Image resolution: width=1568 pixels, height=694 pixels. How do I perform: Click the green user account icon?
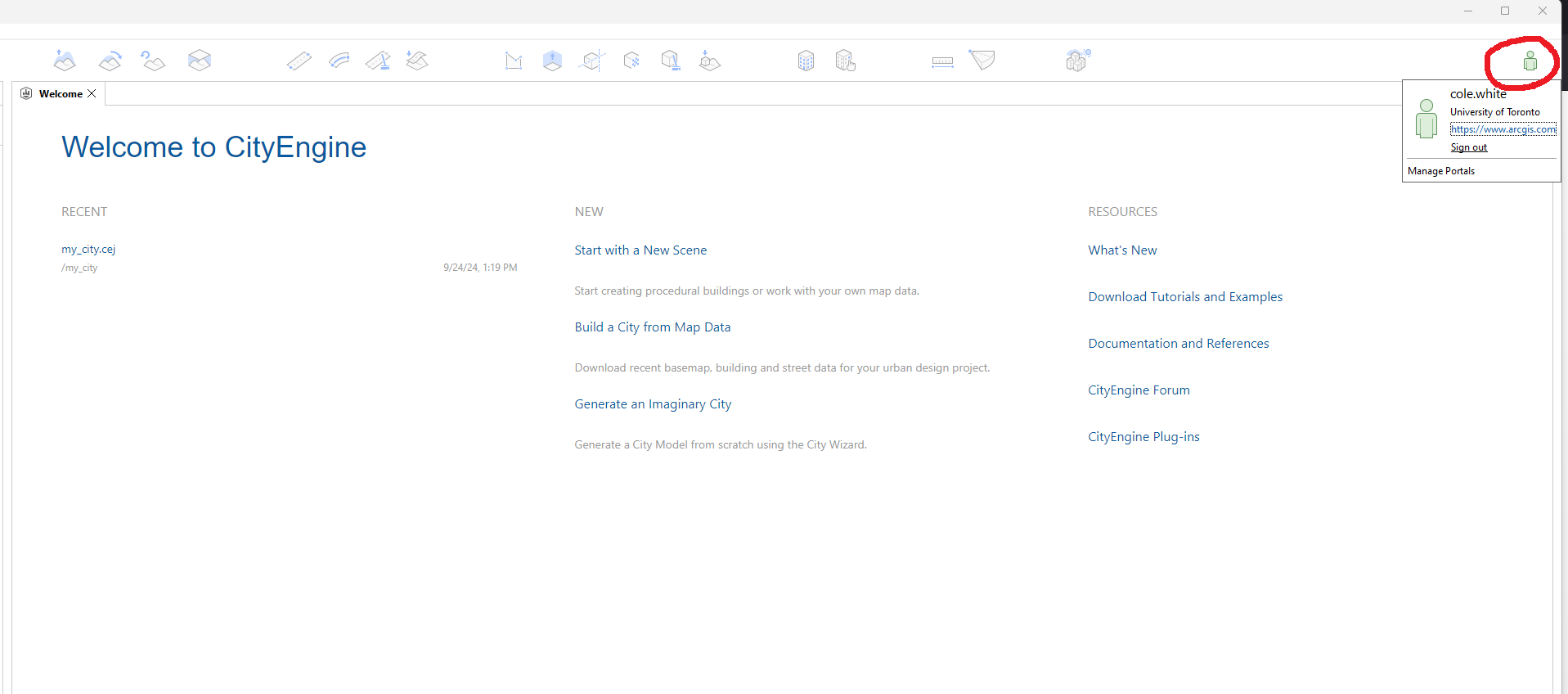click(x=1530, y=61)
